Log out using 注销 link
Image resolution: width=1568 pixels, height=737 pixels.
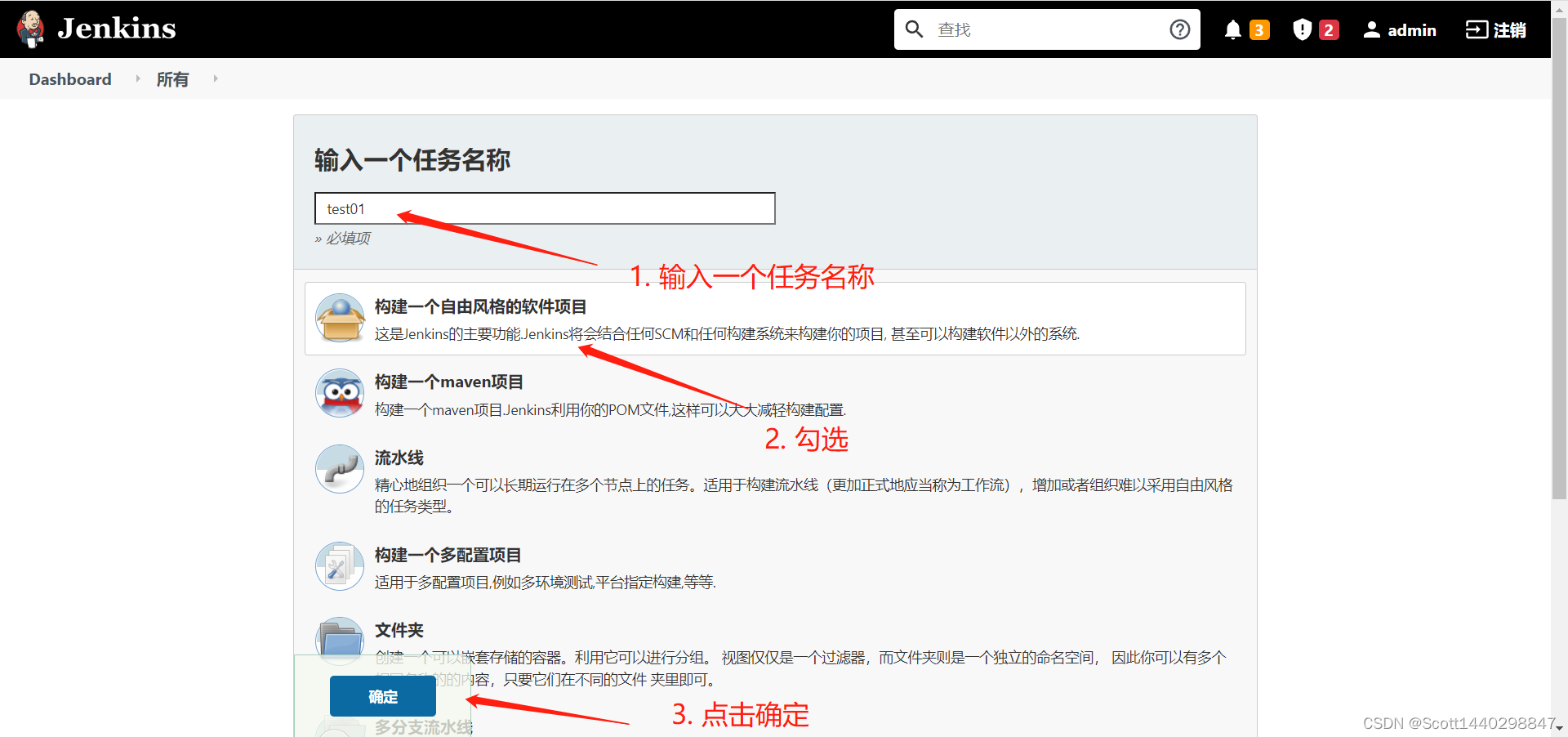click(1510, 30)
